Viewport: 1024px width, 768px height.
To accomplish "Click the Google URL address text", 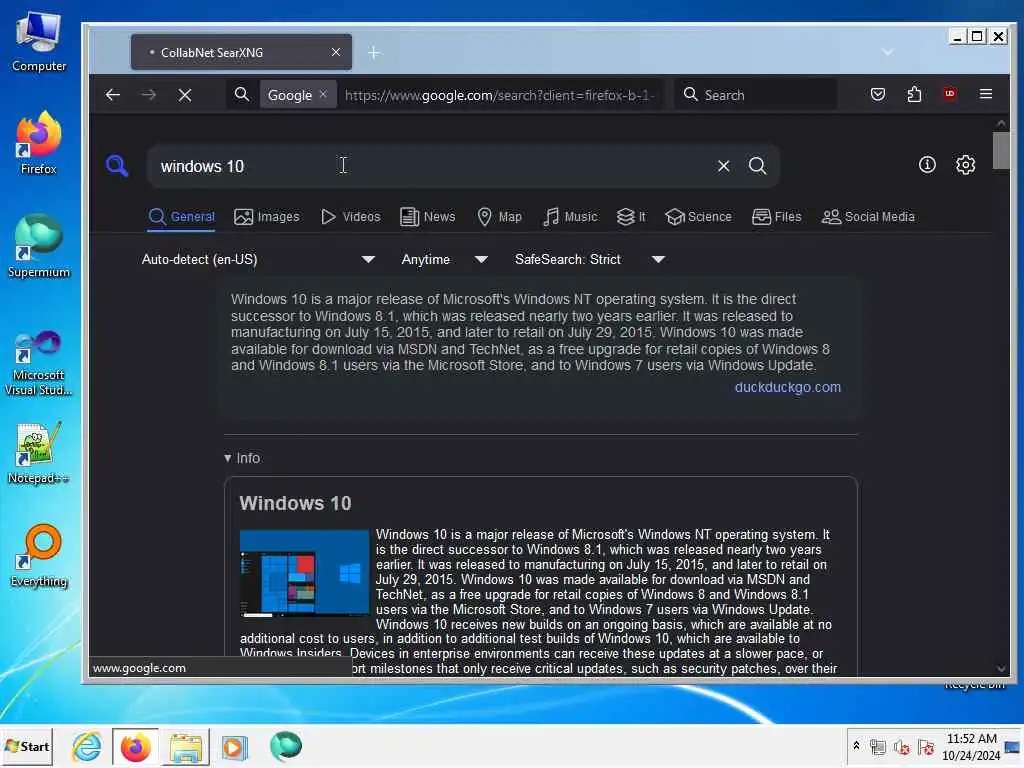I will click(x=499, y=95).
